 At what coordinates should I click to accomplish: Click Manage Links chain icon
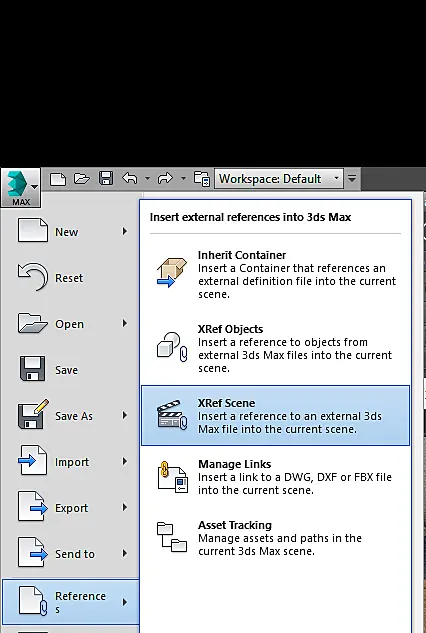173,477
